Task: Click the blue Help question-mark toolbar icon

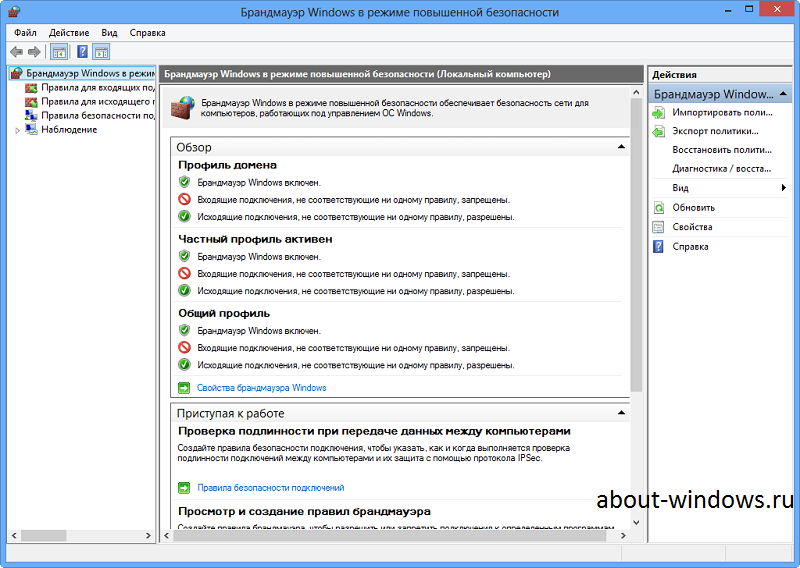Action: pos(82,52)
